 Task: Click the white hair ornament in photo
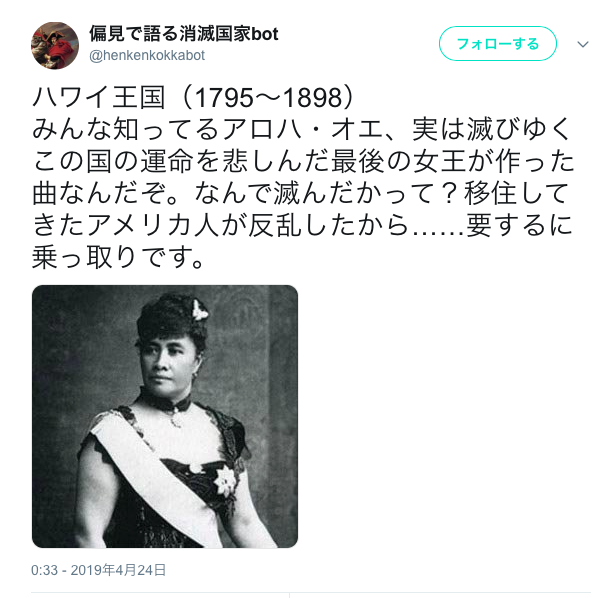[199, 311]
